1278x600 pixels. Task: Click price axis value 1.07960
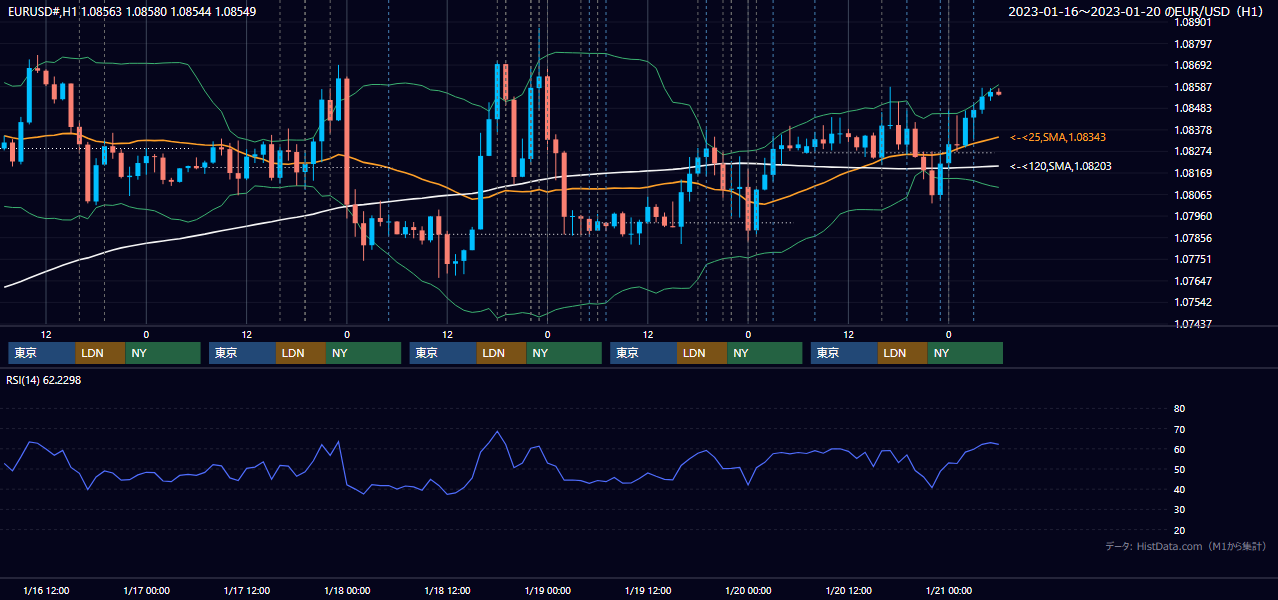click(x=1192, y=216)
